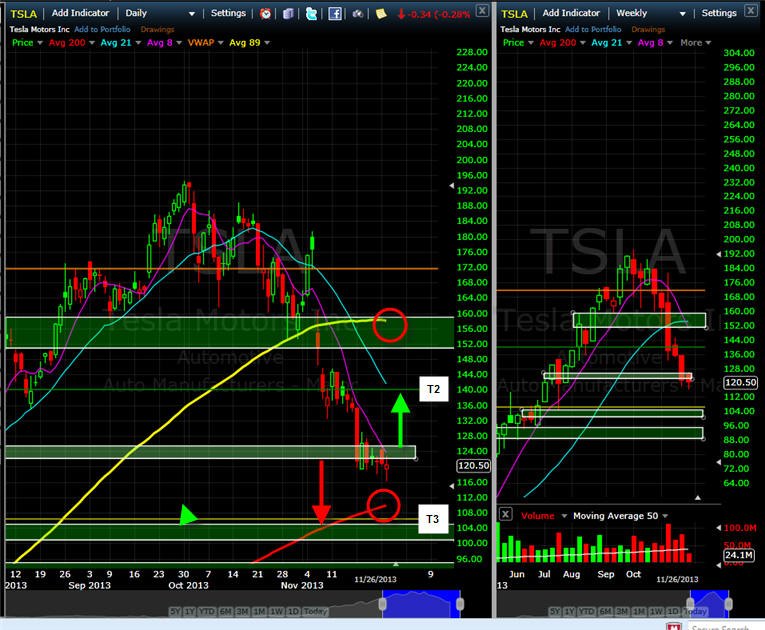Click right range slider handle in Daily navigator
The width and height of the screenshot is (765, 630).
[460, 604]
